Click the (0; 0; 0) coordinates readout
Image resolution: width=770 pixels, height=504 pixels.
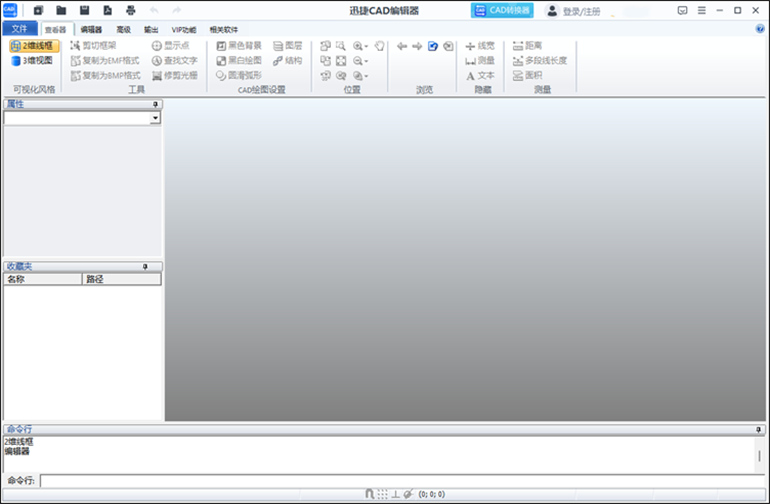432,494
